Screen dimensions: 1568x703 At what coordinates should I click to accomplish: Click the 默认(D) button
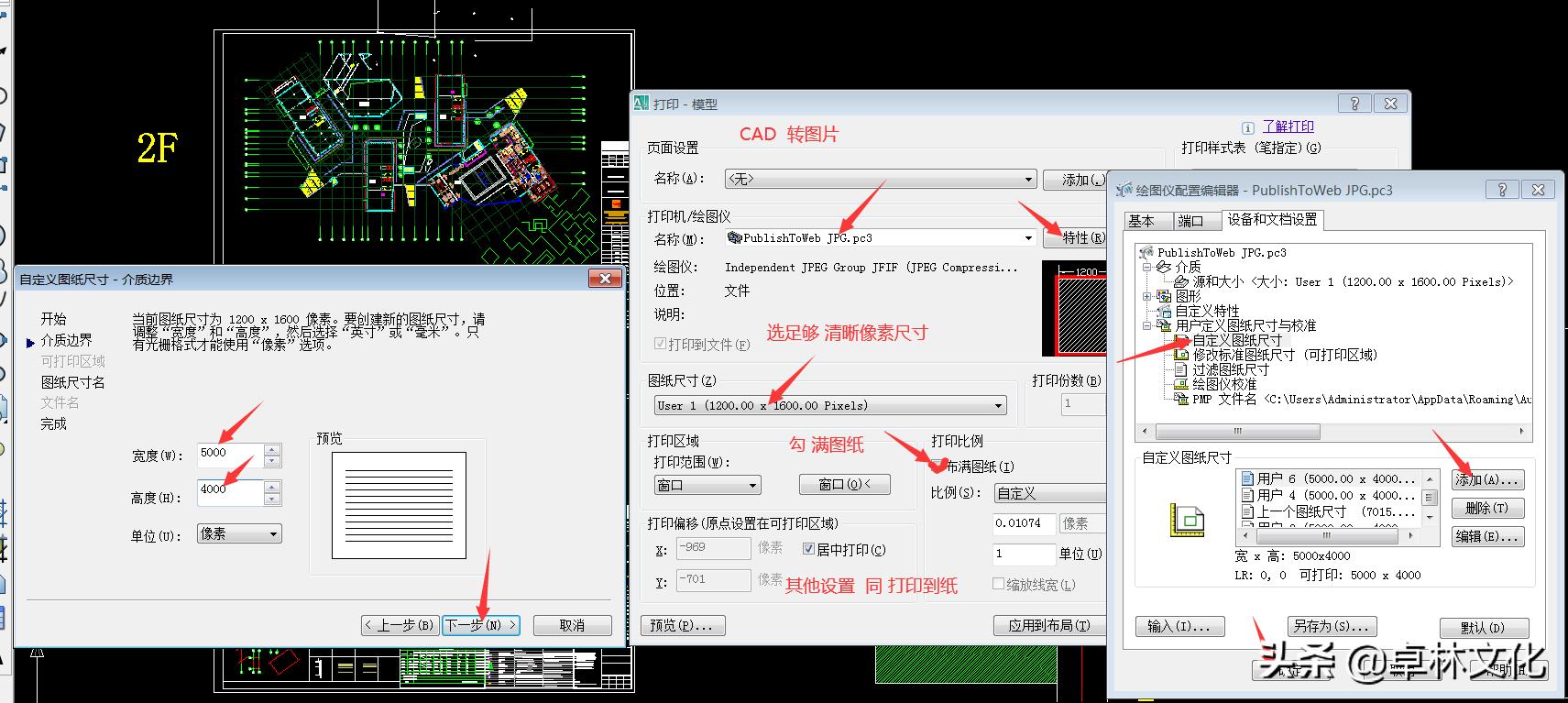point(1483,627)
